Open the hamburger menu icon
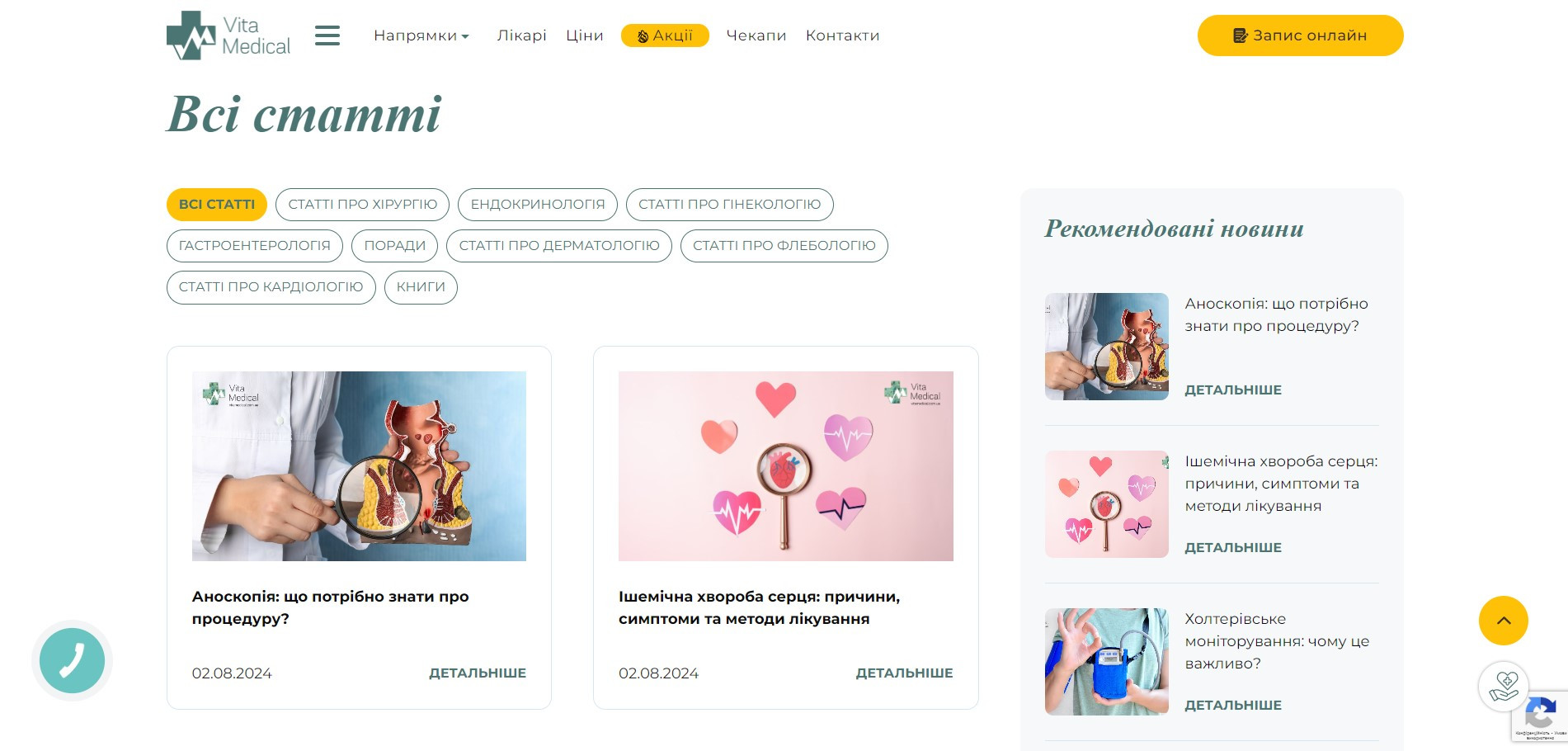Viewport: 1568px width, 751px height. click(327, 35)
